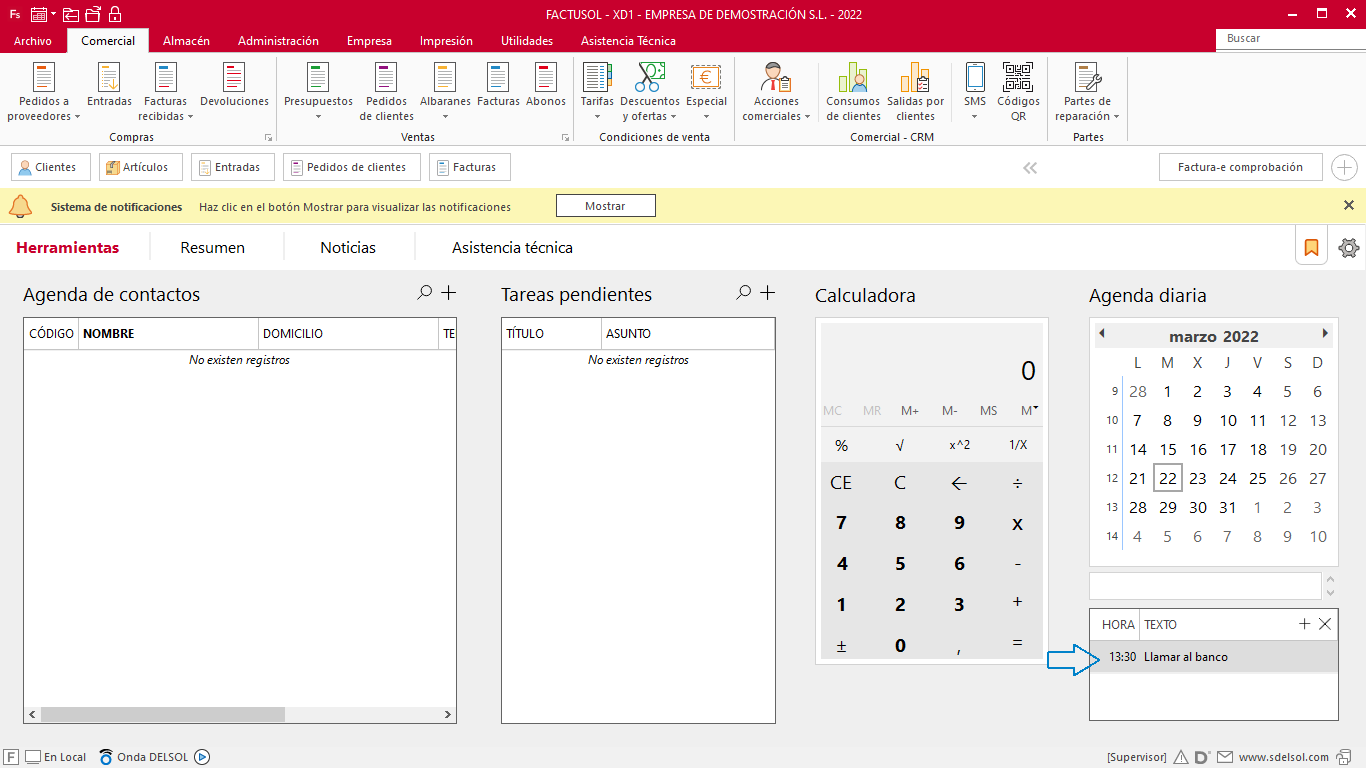Switch to Utilidades ribbon tab
Image resolution: width=1366 pixels, height=768 pixels.
click(527, 41)
